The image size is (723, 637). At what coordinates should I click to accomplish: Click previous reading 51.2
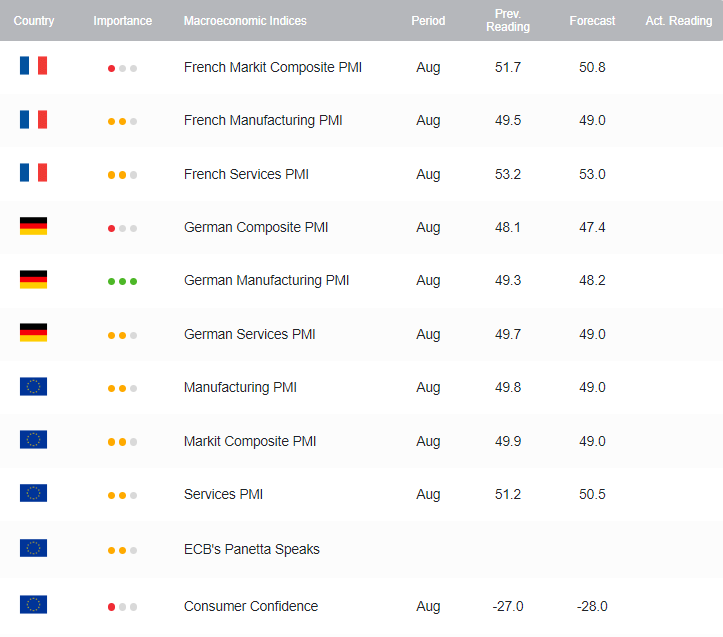point(508,494)
